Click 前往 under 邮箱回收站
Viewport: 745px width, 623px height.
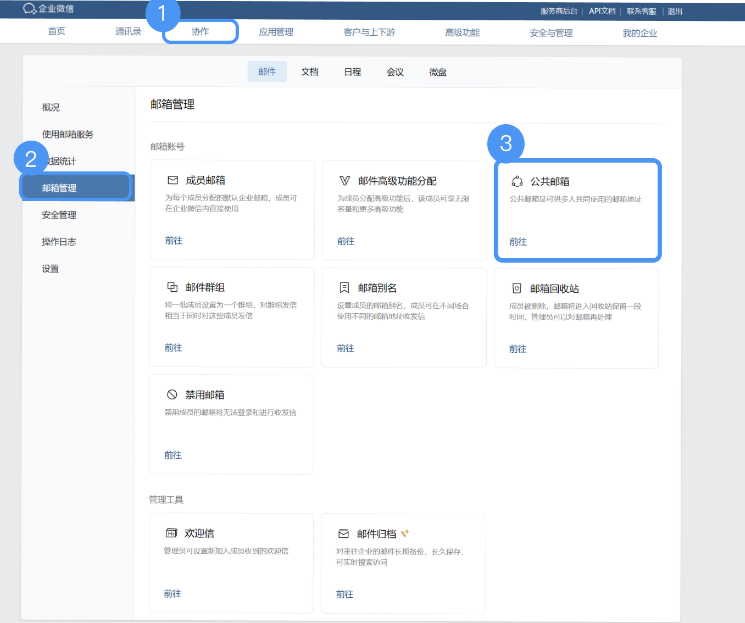[518, 349]
